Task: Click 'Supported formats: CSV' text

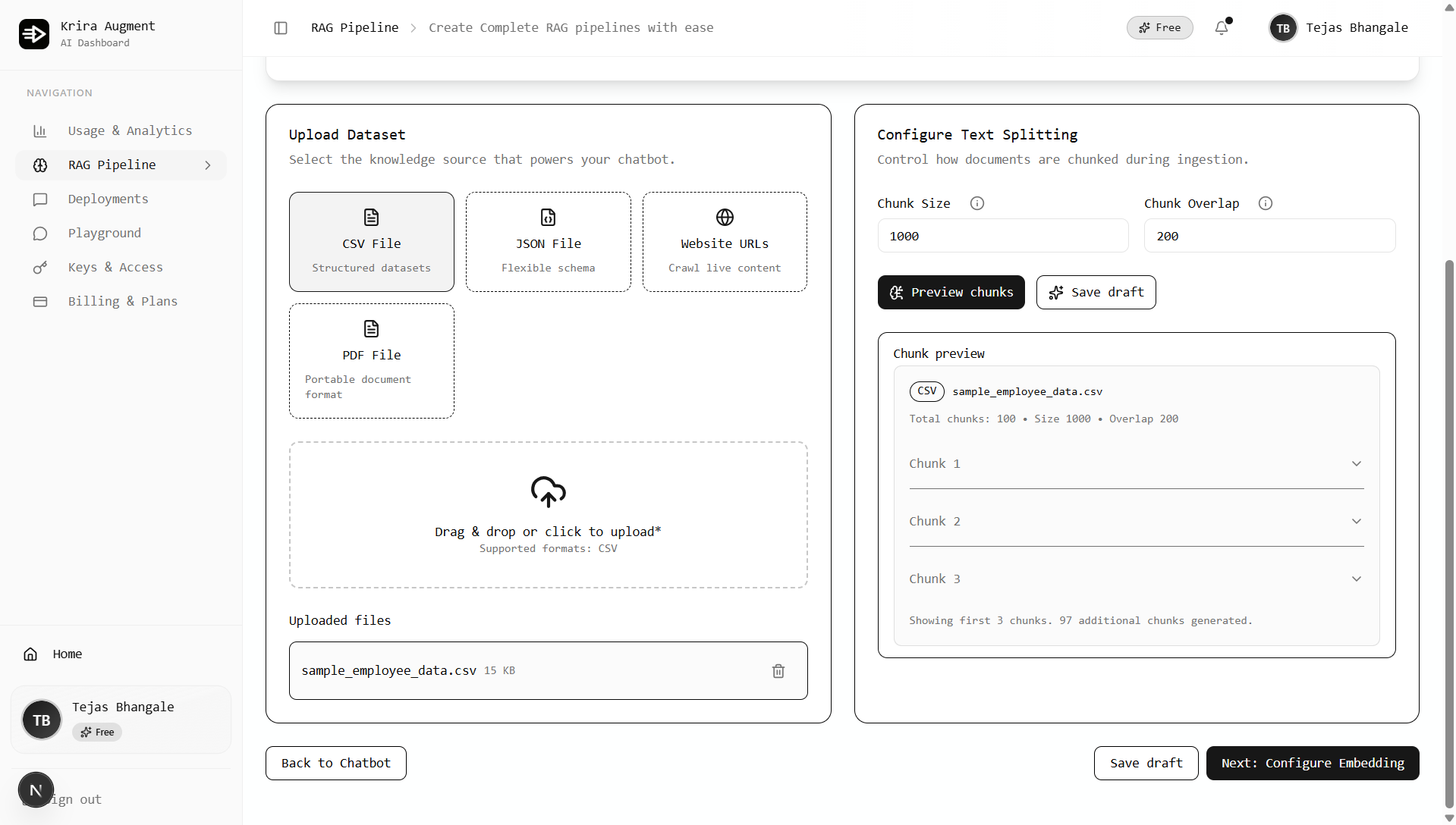Action: (549, 549)
